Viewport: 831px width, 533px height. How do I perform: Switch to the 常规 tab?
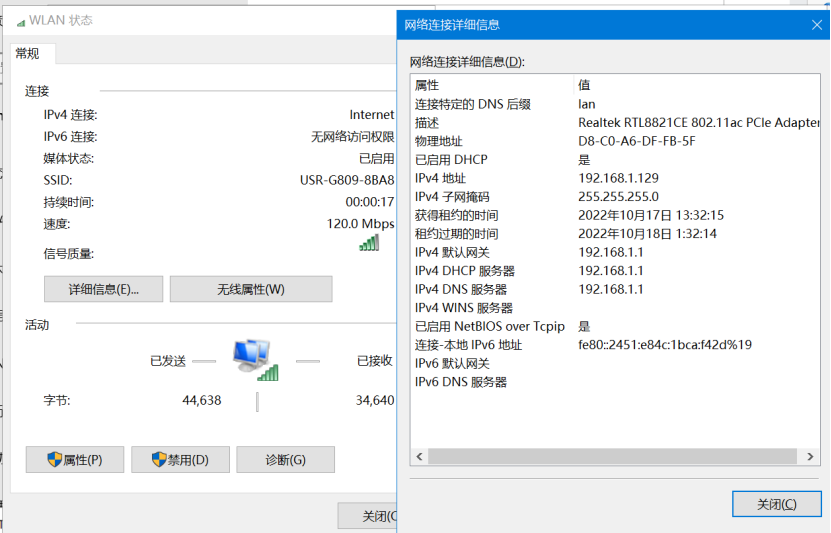click(x=28, y=53)
